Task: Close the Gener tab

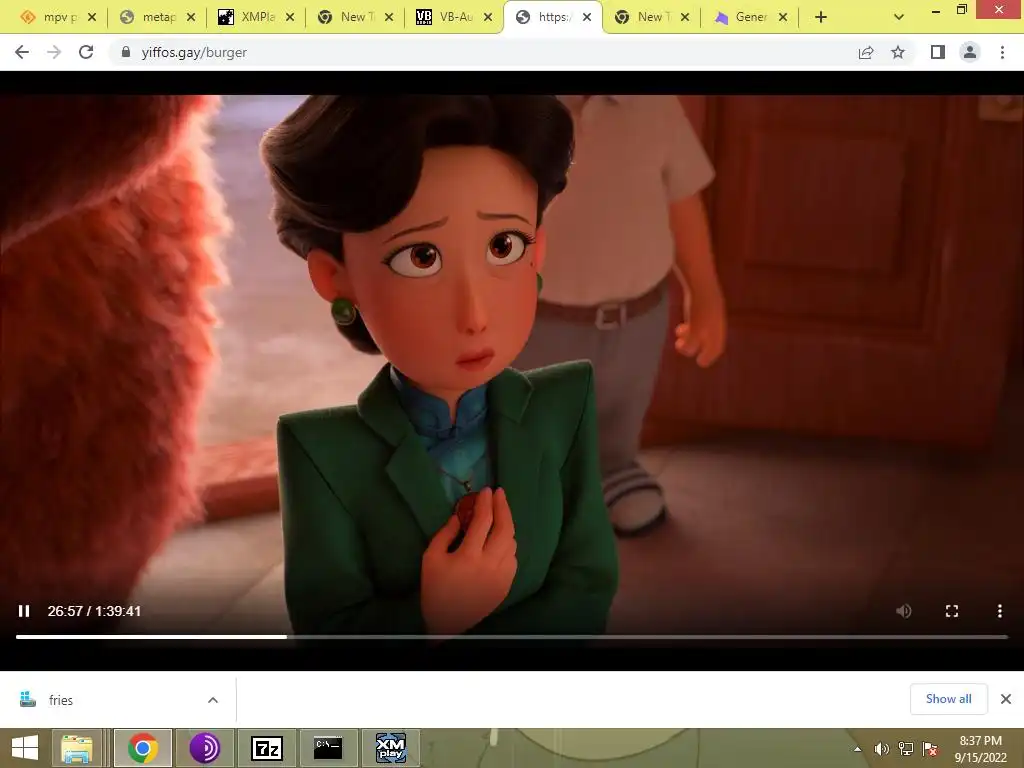Action: pyautogui.click(x=783, y=18)
